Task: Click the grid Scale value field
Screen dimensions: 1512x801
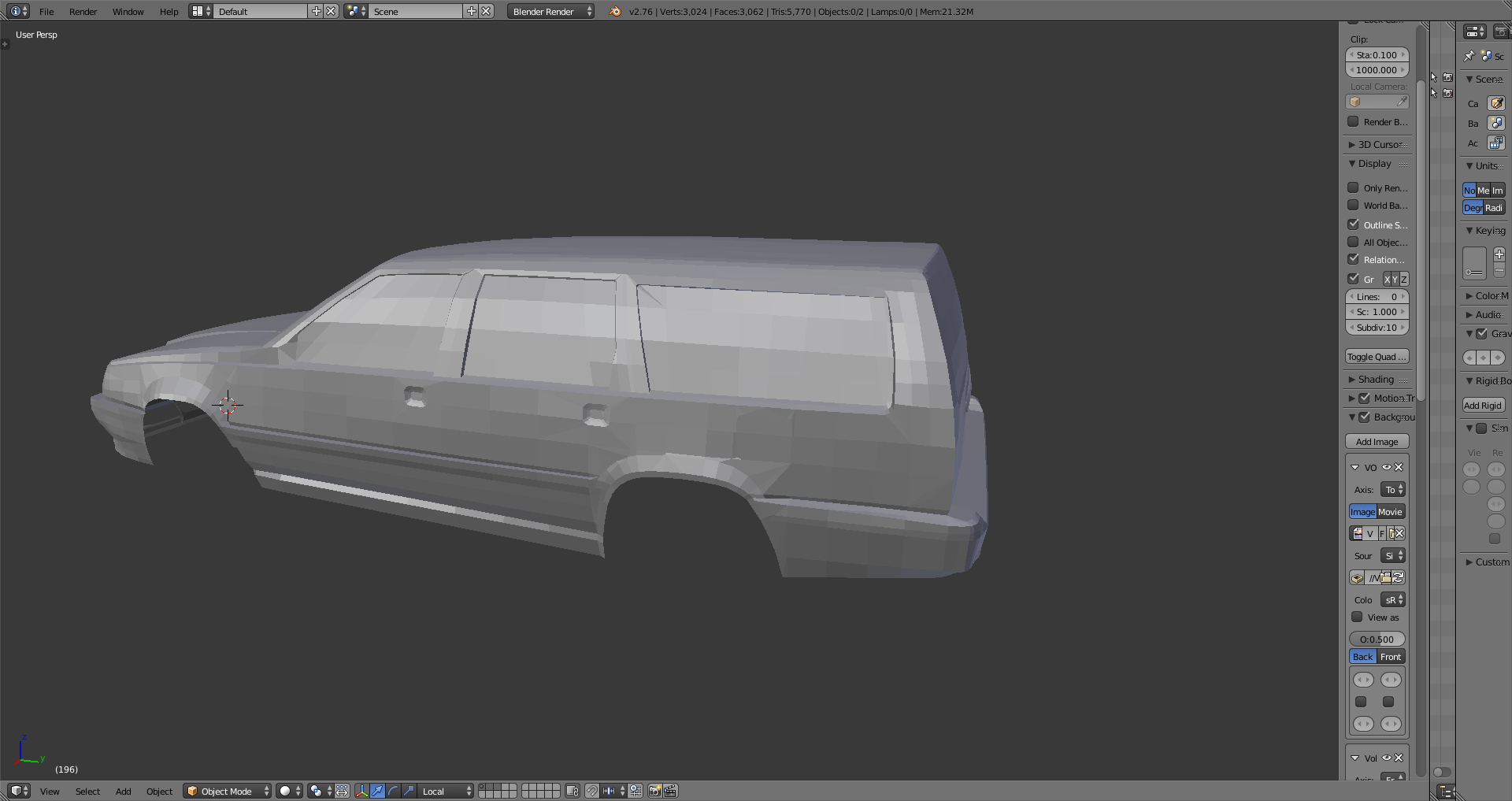Action: (x=1377, y=312)
